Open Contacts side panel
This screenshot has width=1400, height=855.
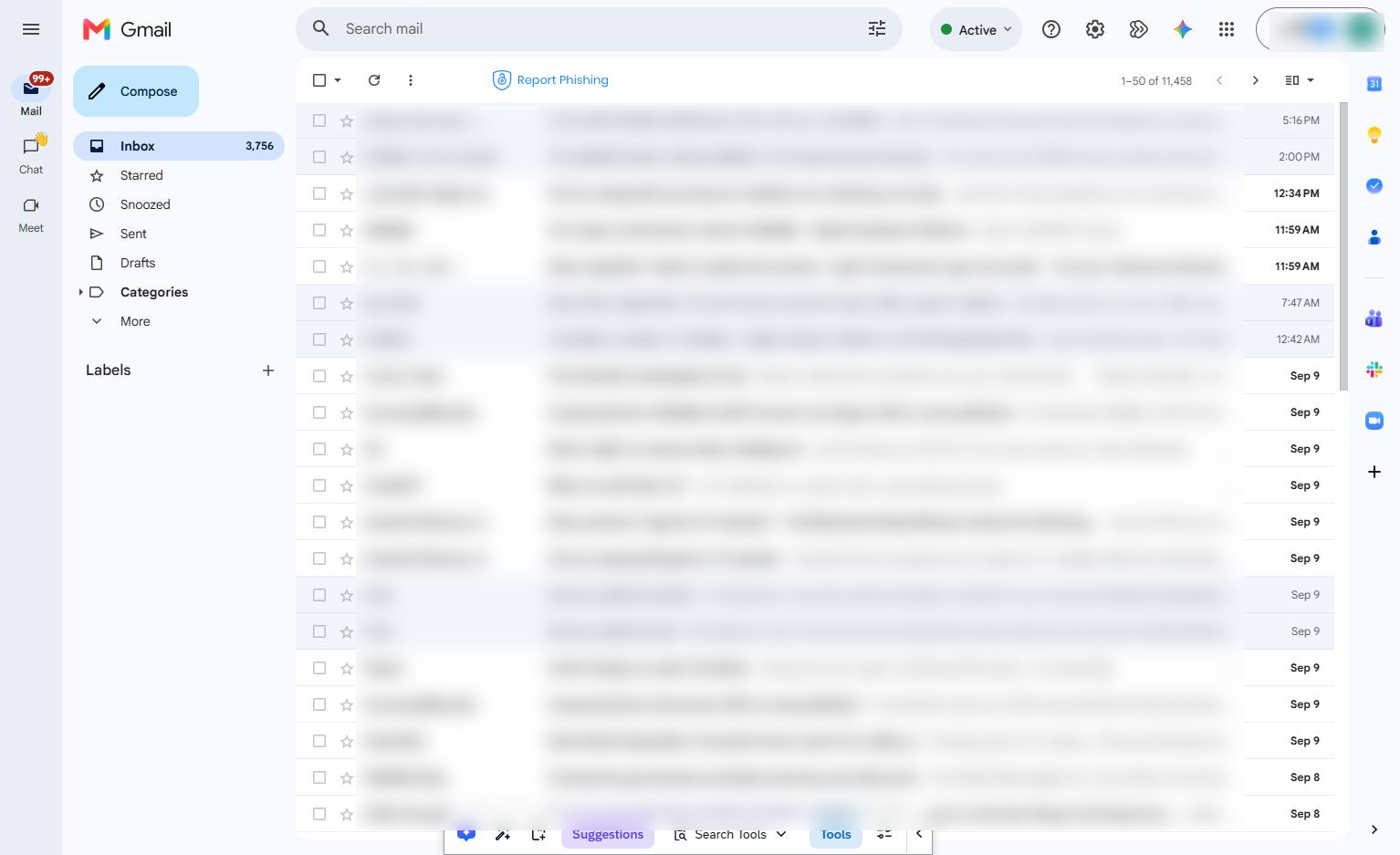(1374, 237)
